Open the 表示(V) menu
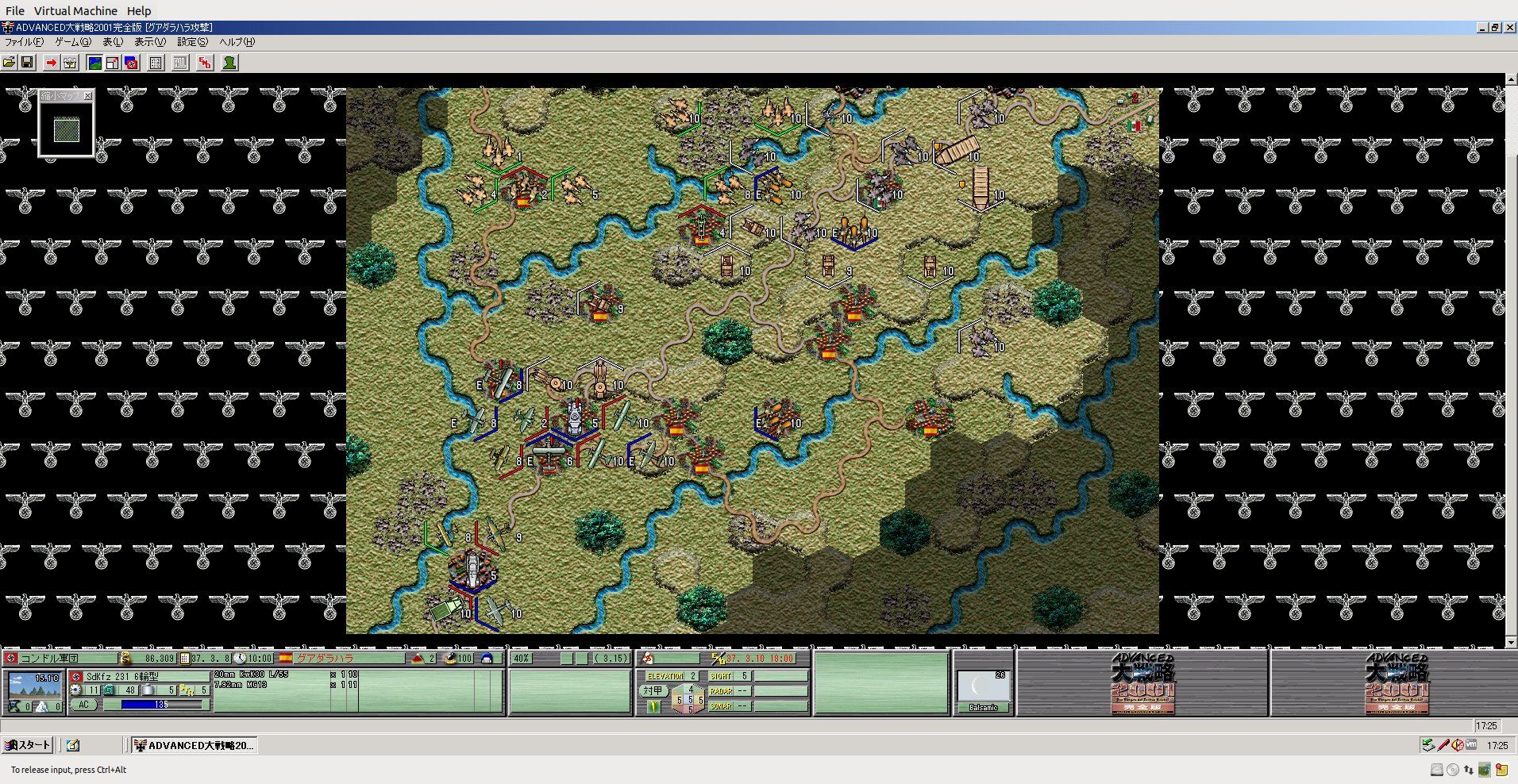The width and height of the screenshot is (1518, 784). click(150, 42)
